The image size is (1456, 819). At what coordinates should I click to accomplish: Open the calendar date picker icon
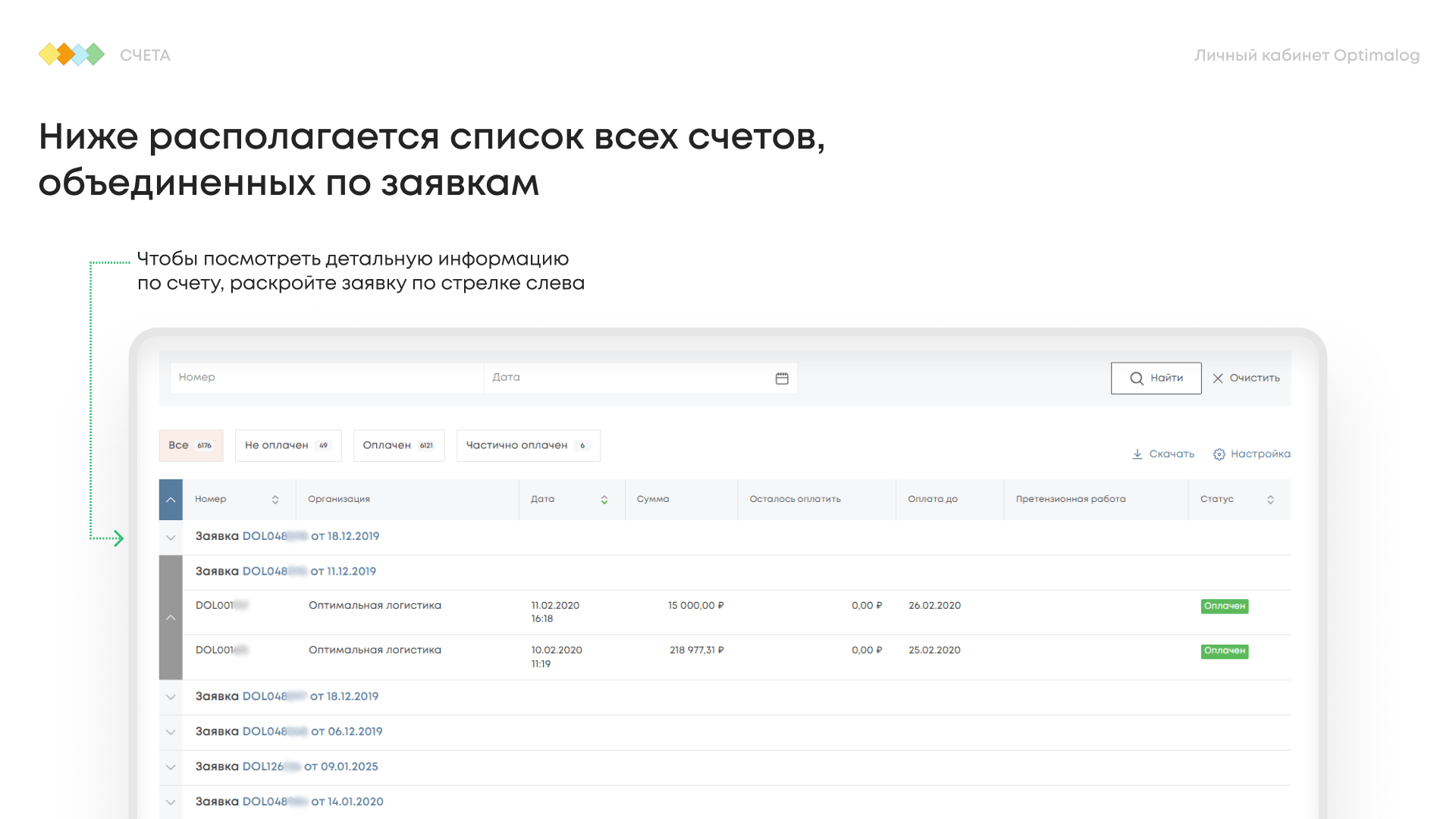coord(782,378)
